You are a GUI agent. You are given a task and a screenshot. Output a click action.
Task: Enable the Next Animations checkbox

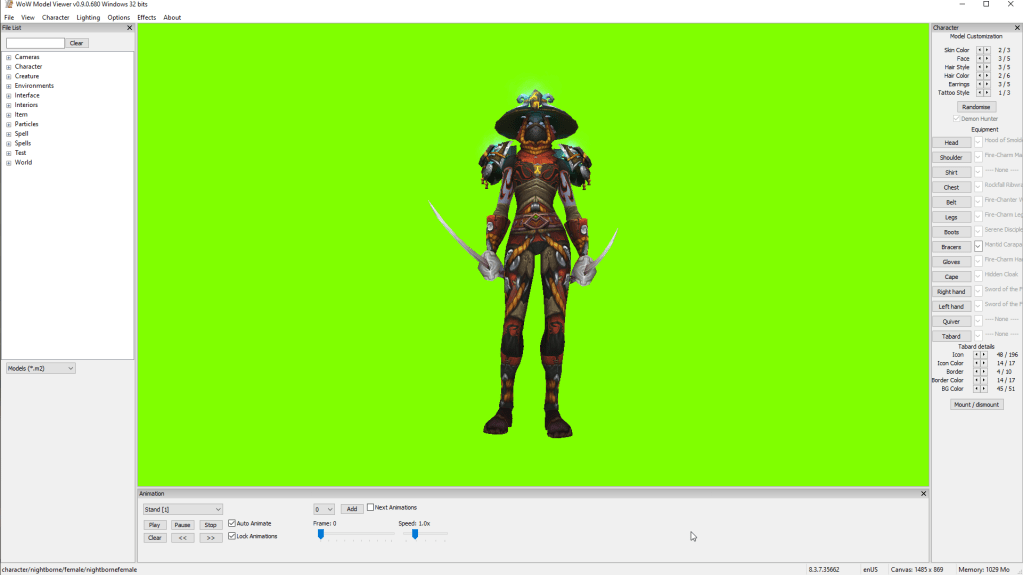(x=371, y=508)
